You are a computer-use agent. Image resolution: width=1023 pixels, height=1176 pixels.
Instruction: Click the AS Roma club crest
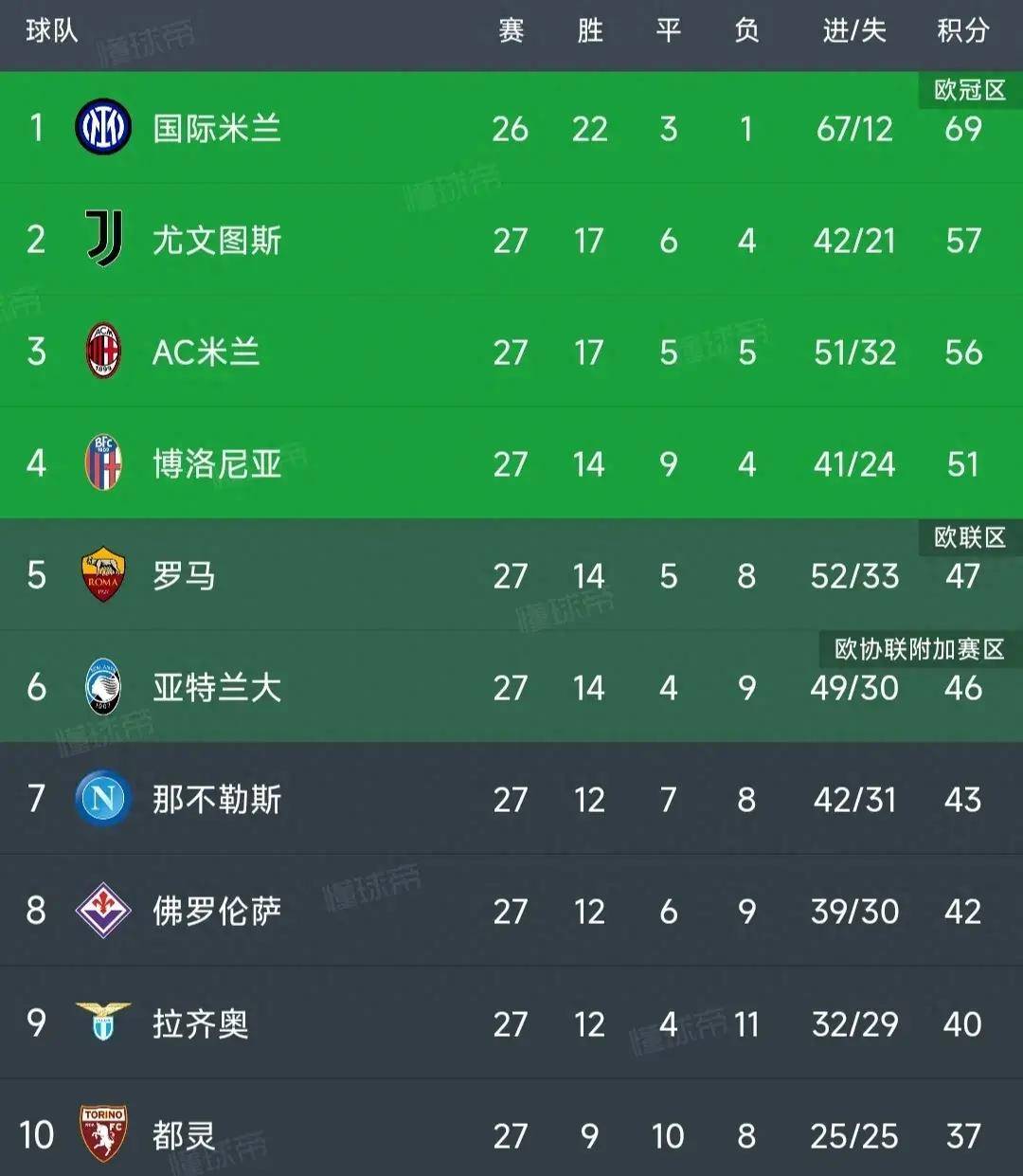pyautogui.click(x=103, y=575)
